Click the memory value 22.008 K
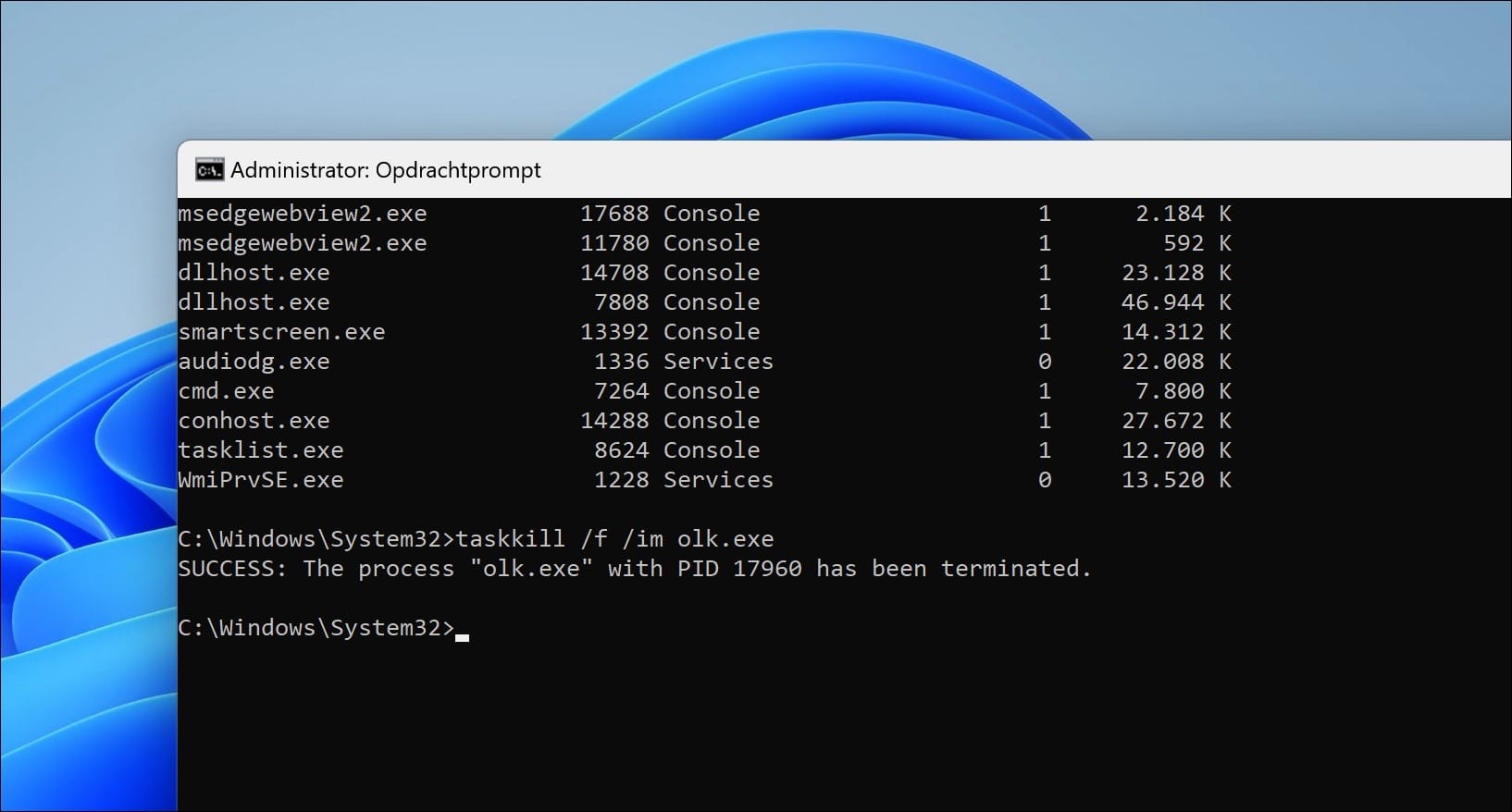This screenshot has height=812, width=1512. (1176, 362)
